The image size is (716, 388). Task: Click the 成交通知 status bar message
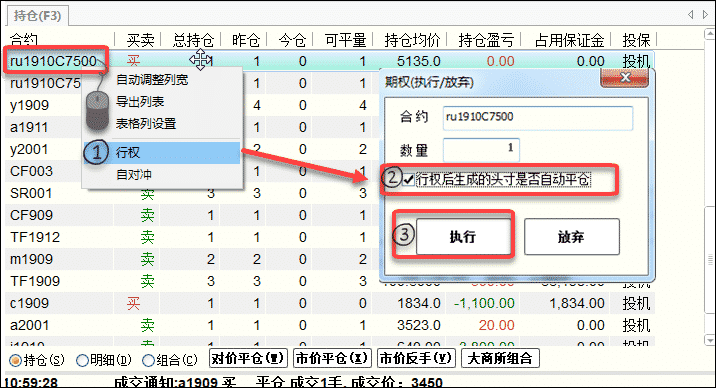pos(278,382)
